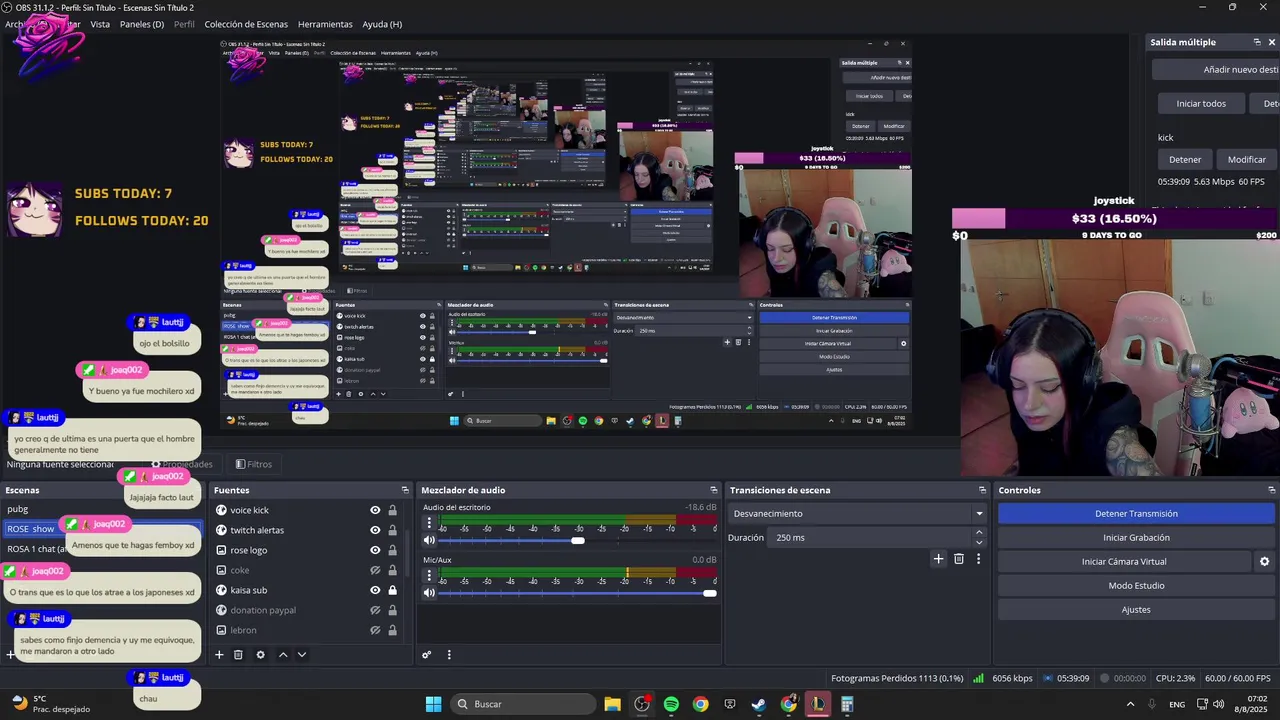Viewport: 1280px width, 720px height.
Task: Open advanced audio properties gears icon in mixer
Action: pyautogui.click(x=426, y=655)
